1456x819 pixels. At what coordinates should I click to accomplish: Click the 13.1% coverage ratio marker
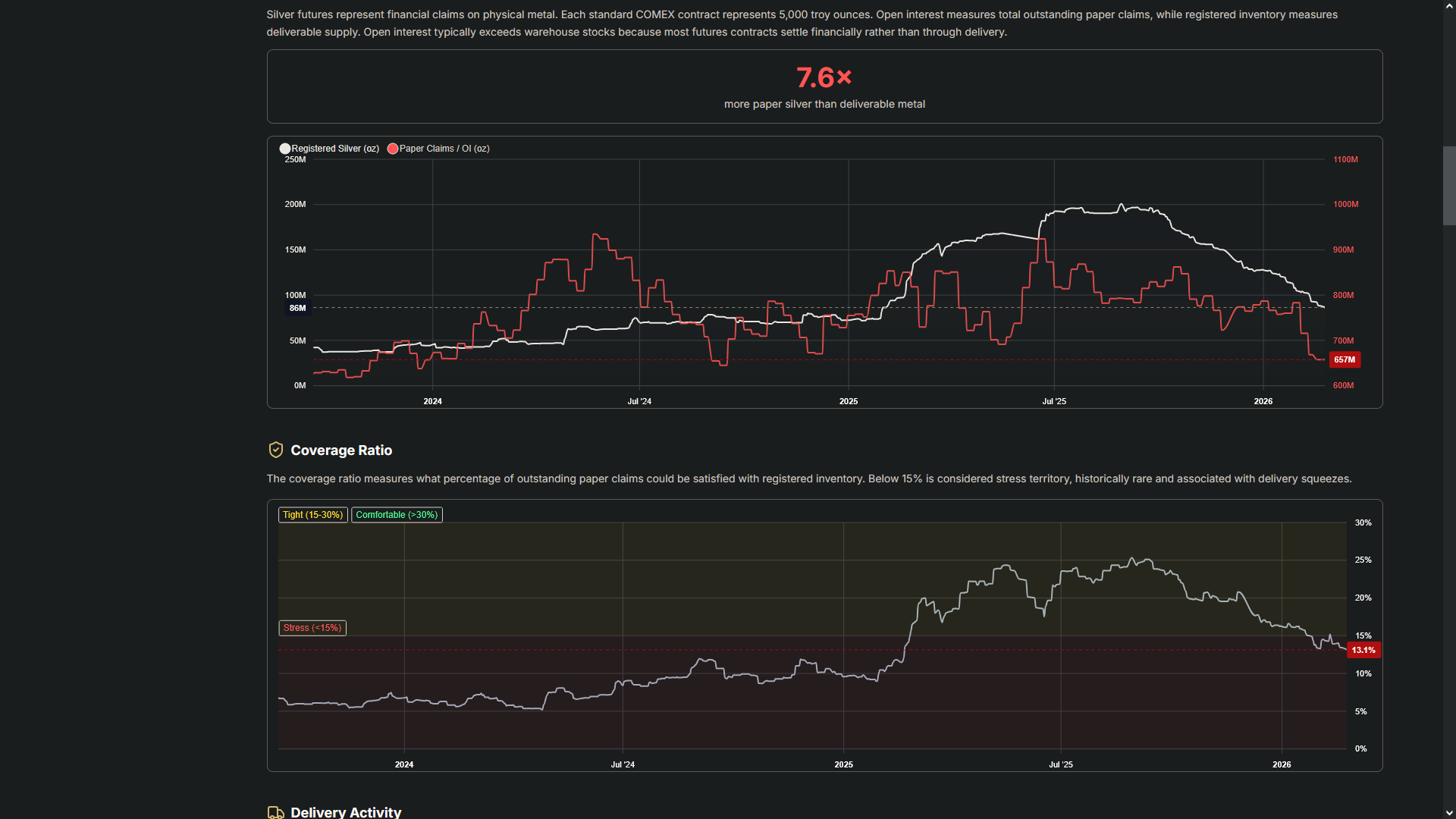(1363, 650)
